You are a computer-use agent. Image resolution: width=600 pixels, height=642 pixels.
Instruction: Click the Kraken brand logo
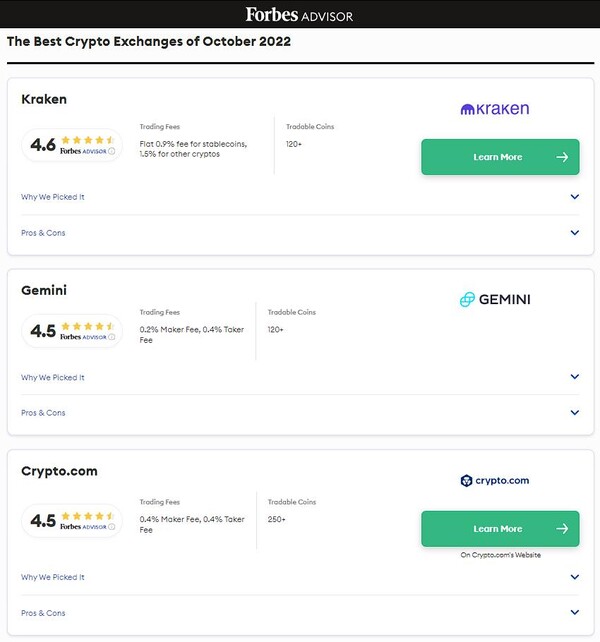click(x=494, y=109)
